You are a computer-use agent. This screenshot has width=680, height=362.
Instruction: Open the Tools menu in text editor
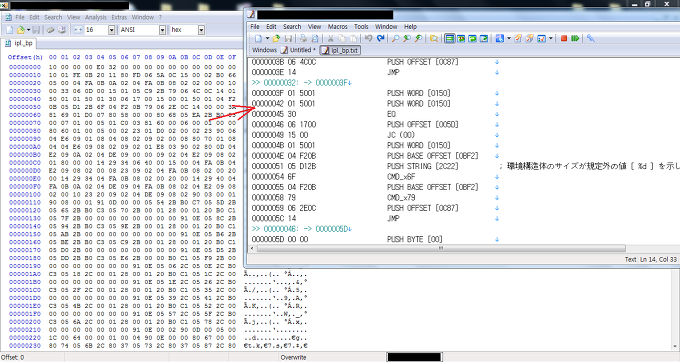(361, 26)
